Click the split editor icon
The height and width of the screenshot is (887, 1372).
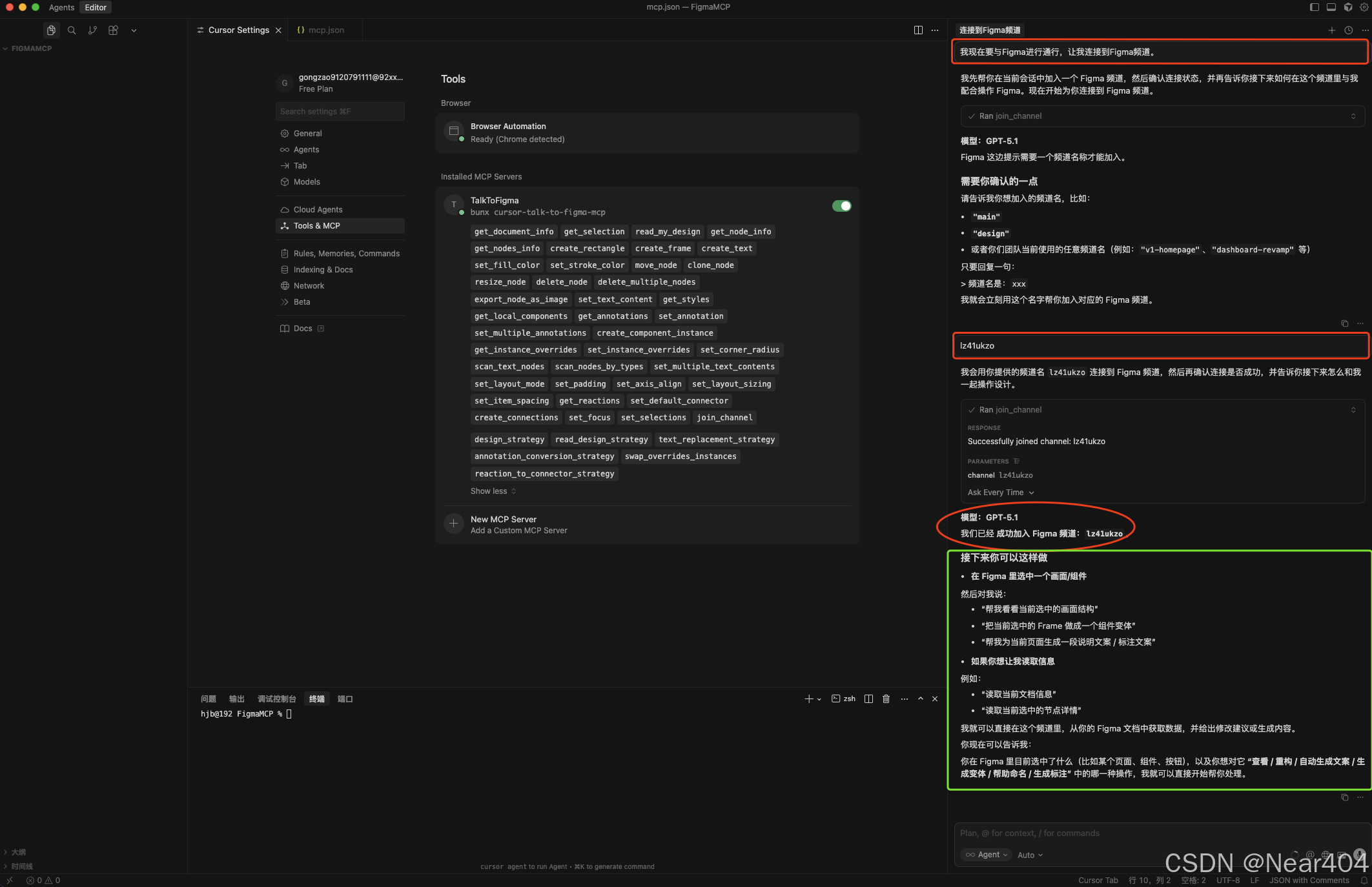point(917,30)
